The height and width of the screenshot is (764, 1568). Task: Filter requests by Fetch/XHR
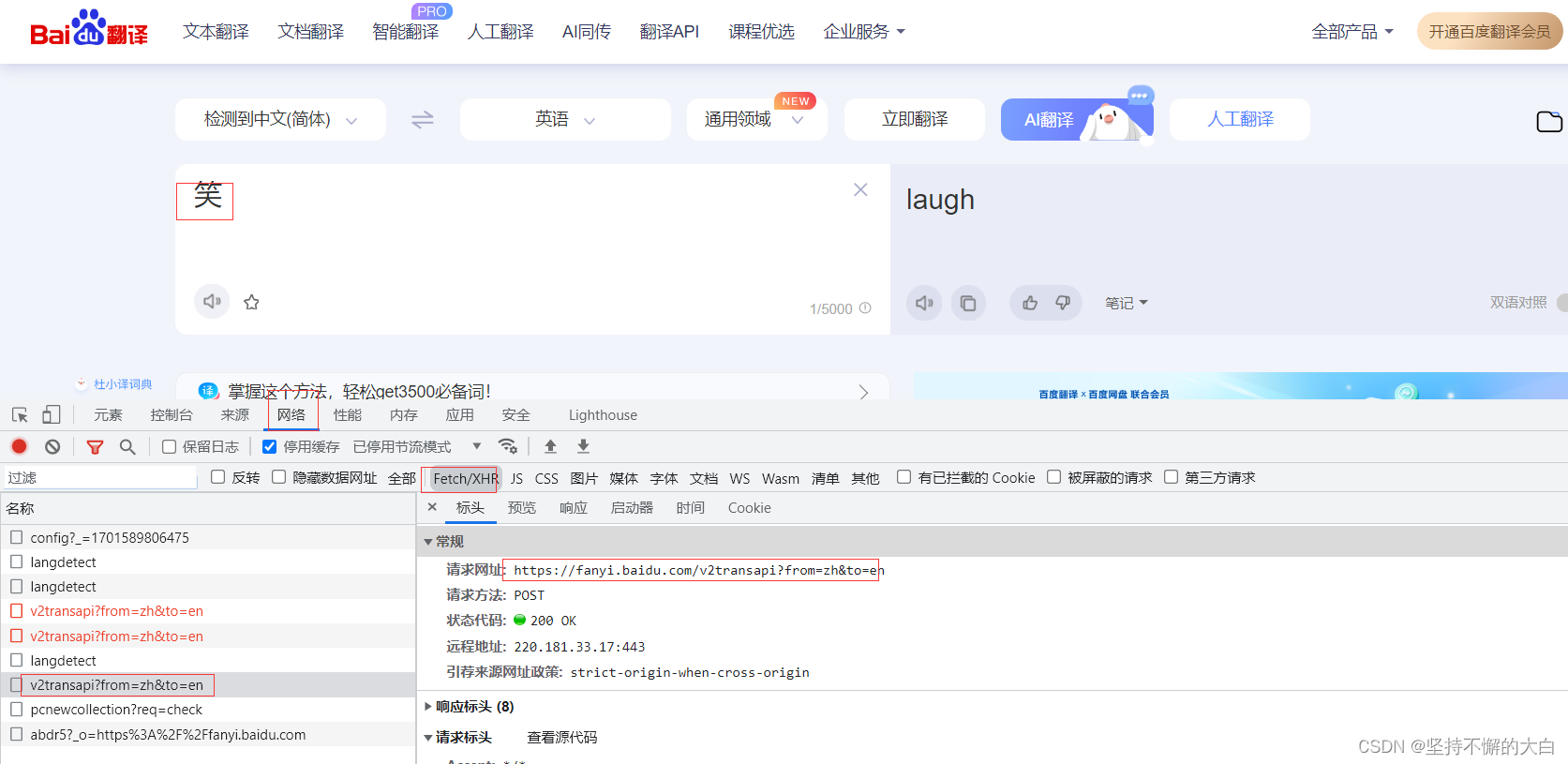click(x=466, y=478)
